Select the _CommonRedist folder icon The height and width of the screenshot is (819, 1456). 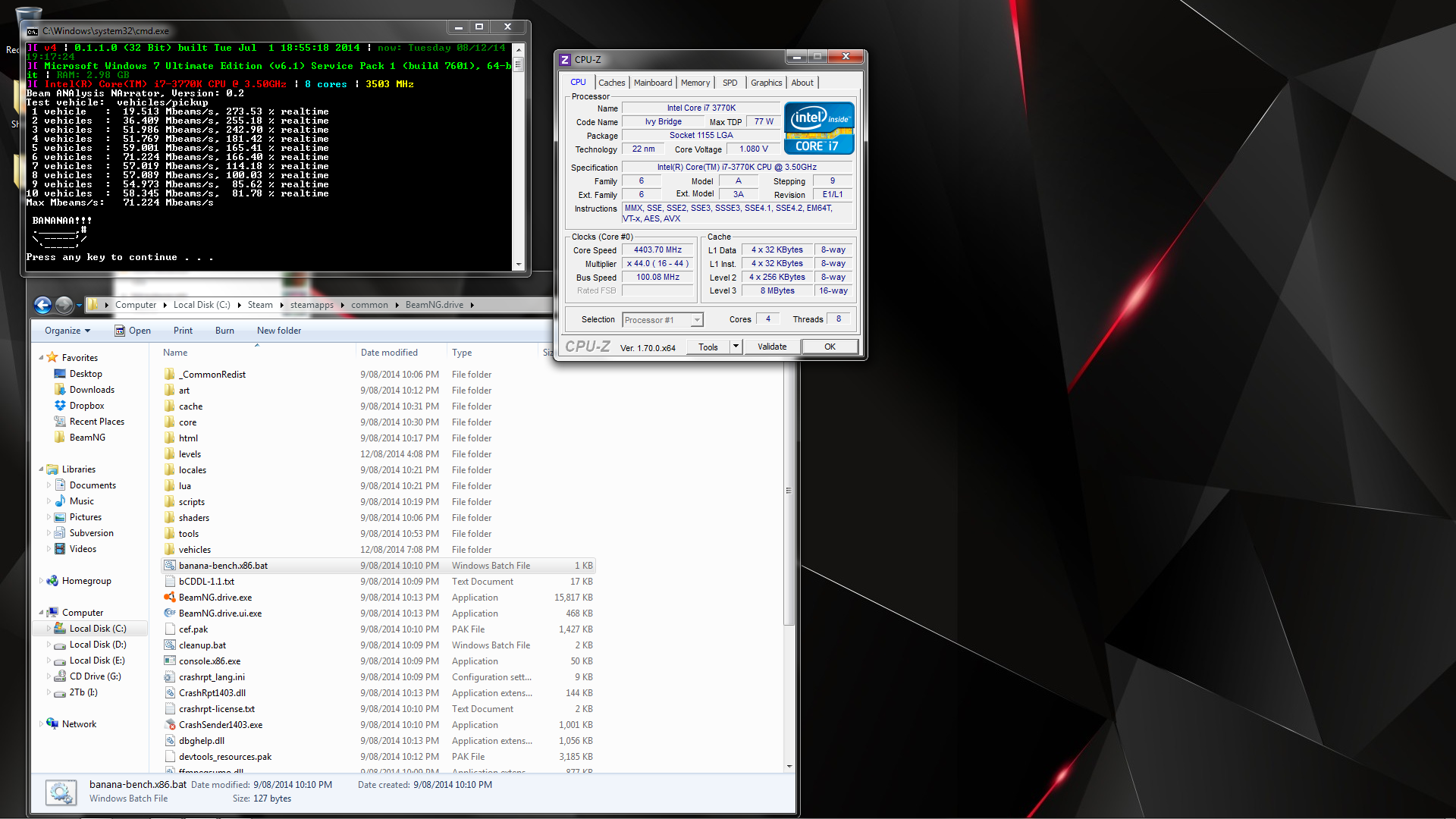170,375
